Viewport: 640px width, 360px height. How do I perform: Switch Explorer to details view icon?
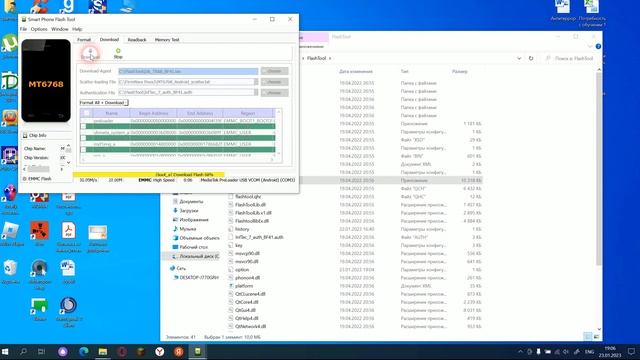587,336
